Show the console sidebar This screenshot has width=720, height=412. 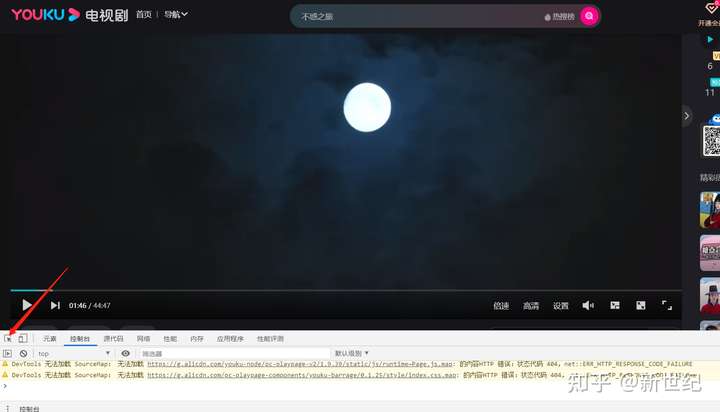pos(7,353)
